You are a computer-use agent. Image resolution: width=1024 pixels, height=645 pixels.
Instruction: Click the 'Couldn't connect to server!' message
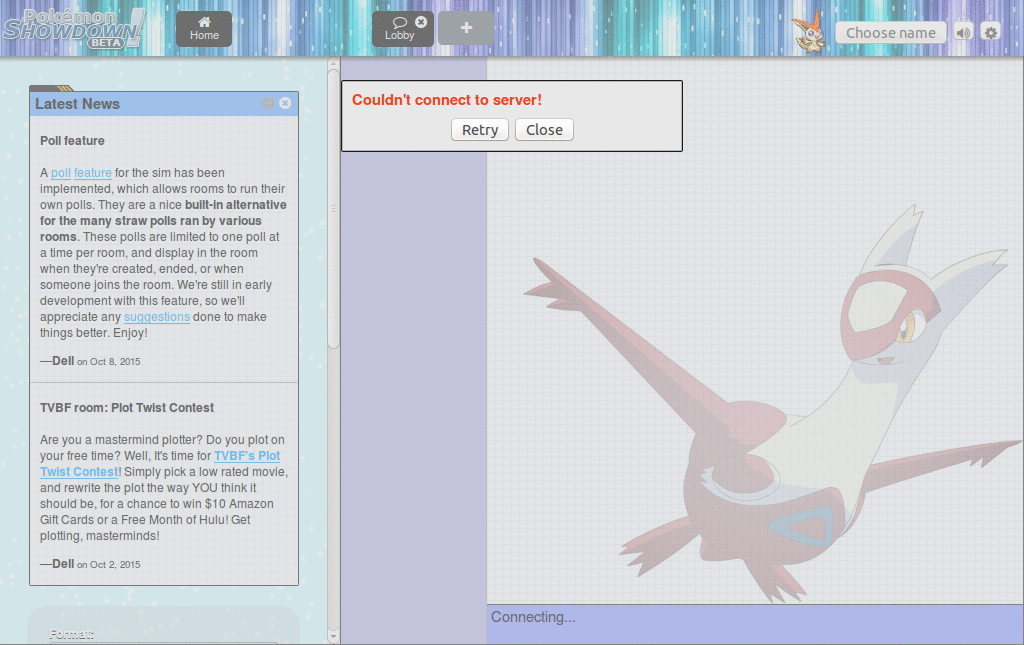[447, 100]
